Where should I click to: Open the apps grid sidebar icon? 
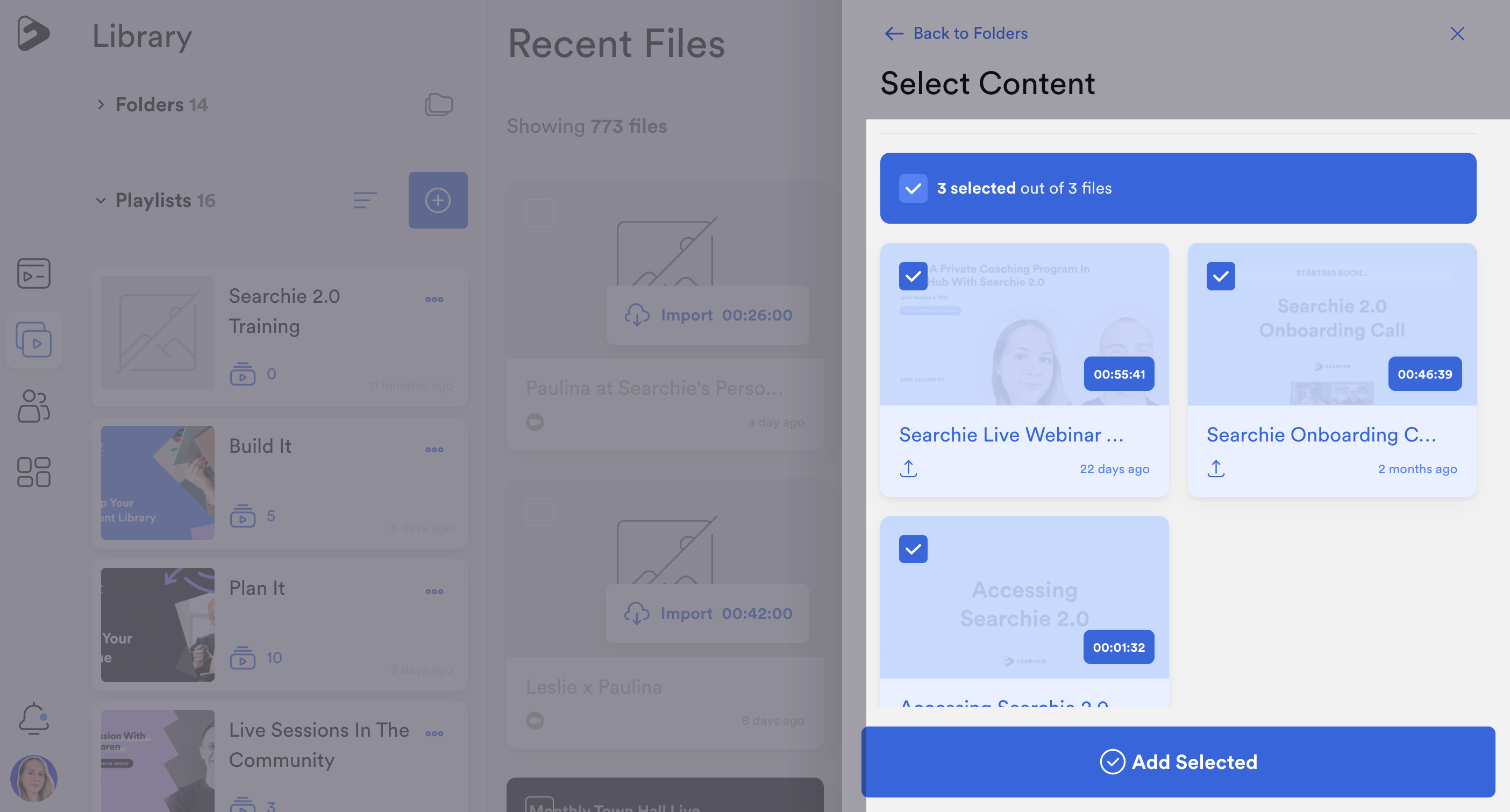[33, 473]
